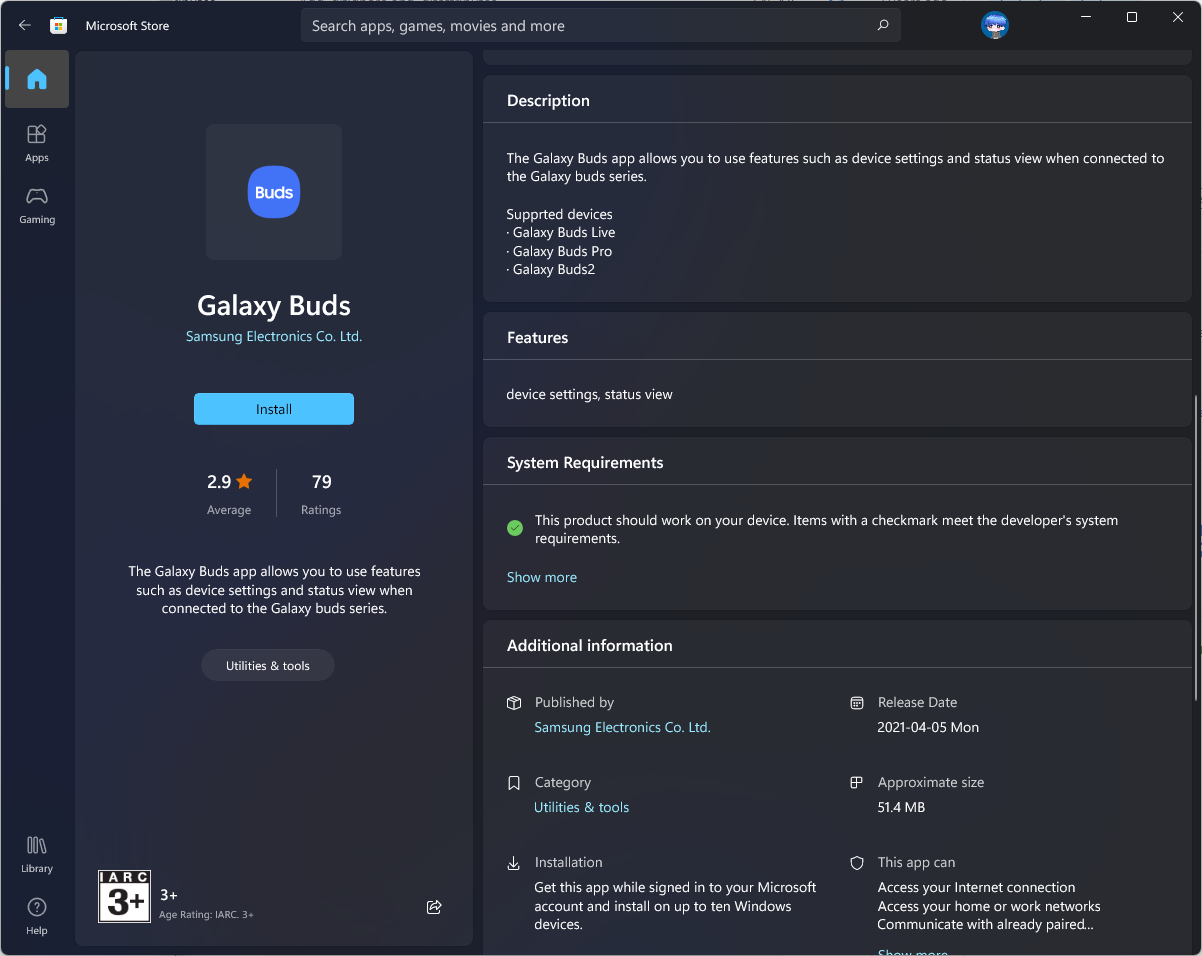
Task: Click the Approximate size icon
Action: coord(857,783)
